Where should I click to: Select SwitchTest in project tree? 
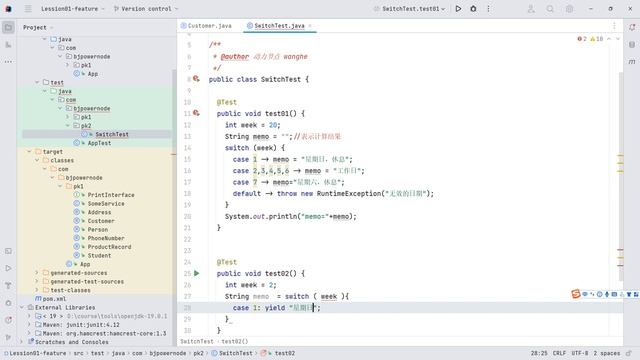pyautogui.click(x=112, y=134)
